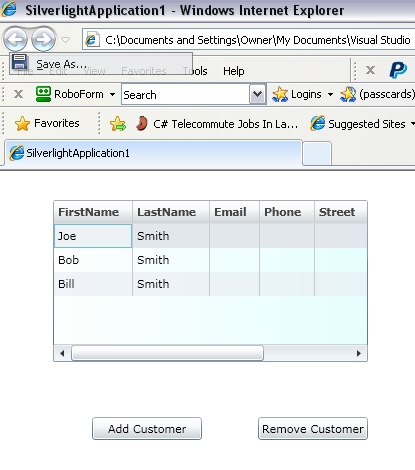The height and width of the screenshot is (470, 415).
Task: Click the passcards toolbar icon
Action: [x=348, y=94]
